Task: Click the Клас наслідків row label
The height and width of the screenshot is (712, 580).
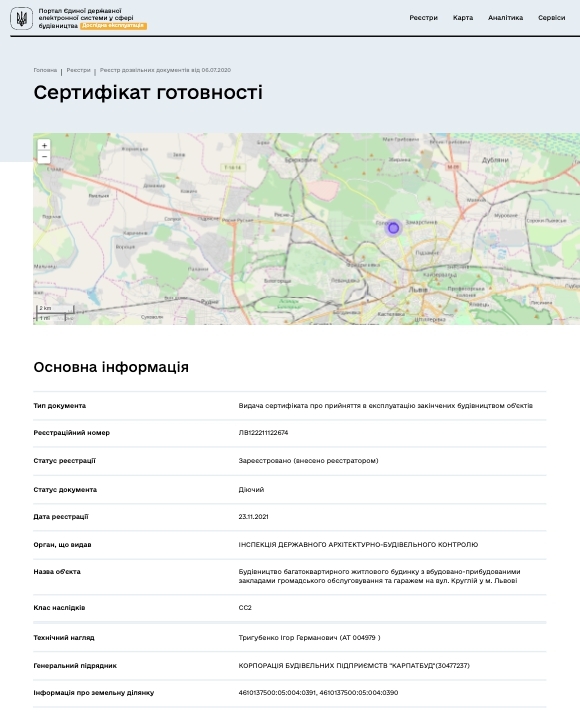Action: (x=59, y=608)
